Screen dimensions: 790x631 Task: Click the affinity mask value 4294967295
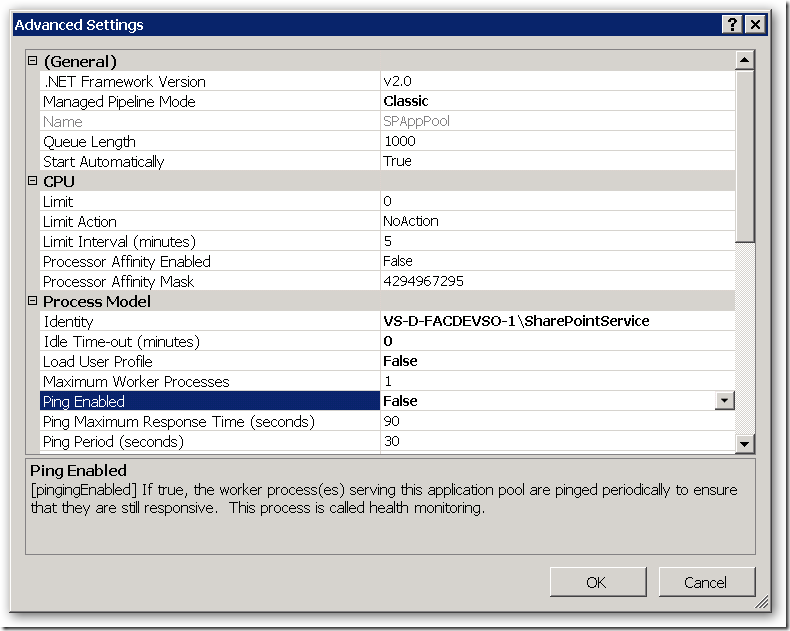[x=558, y=281]
